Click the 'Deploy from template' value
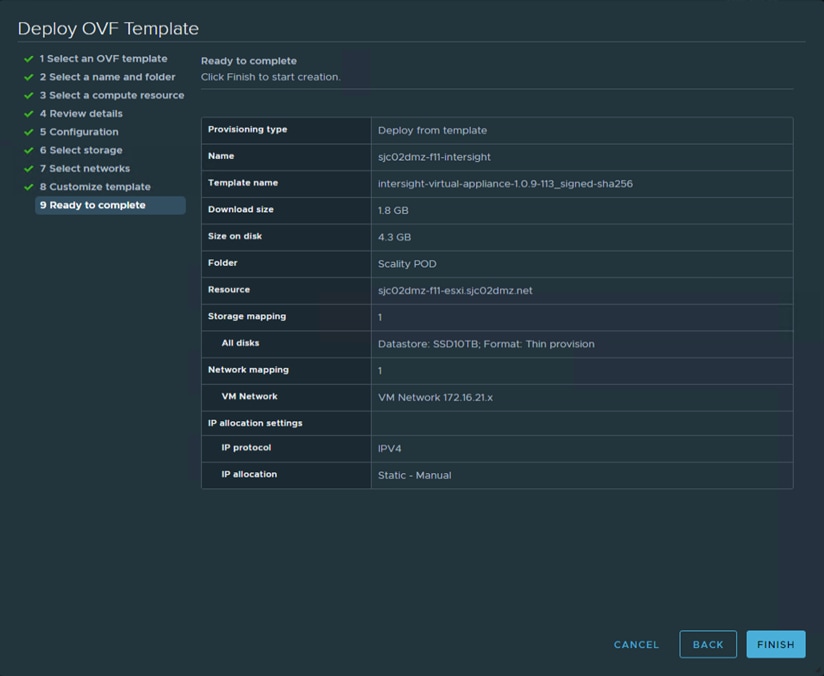Screen dimensions: 824x676 432,130
